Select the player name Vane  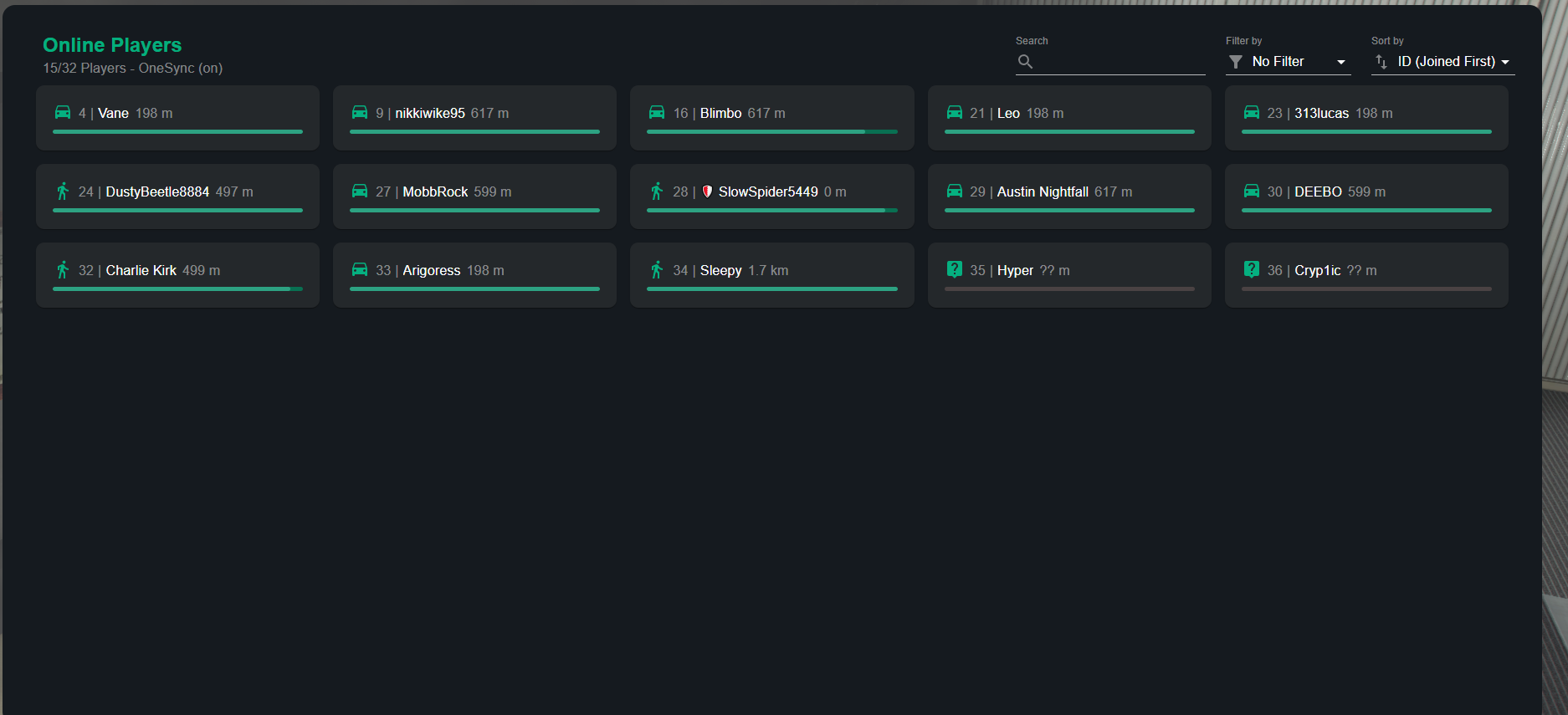tap(113, 113)
